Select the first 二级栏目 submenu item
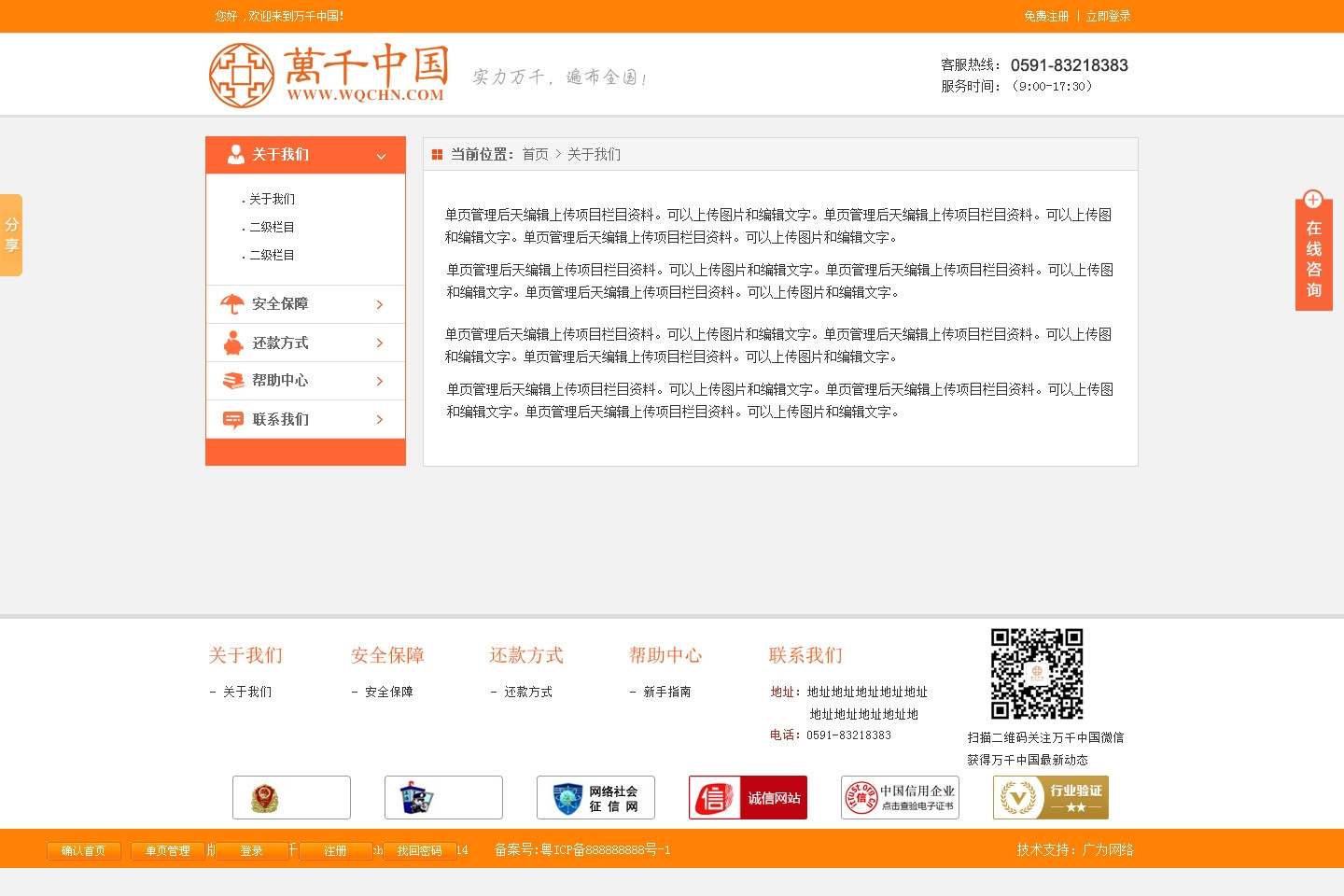 coord(272,227)
